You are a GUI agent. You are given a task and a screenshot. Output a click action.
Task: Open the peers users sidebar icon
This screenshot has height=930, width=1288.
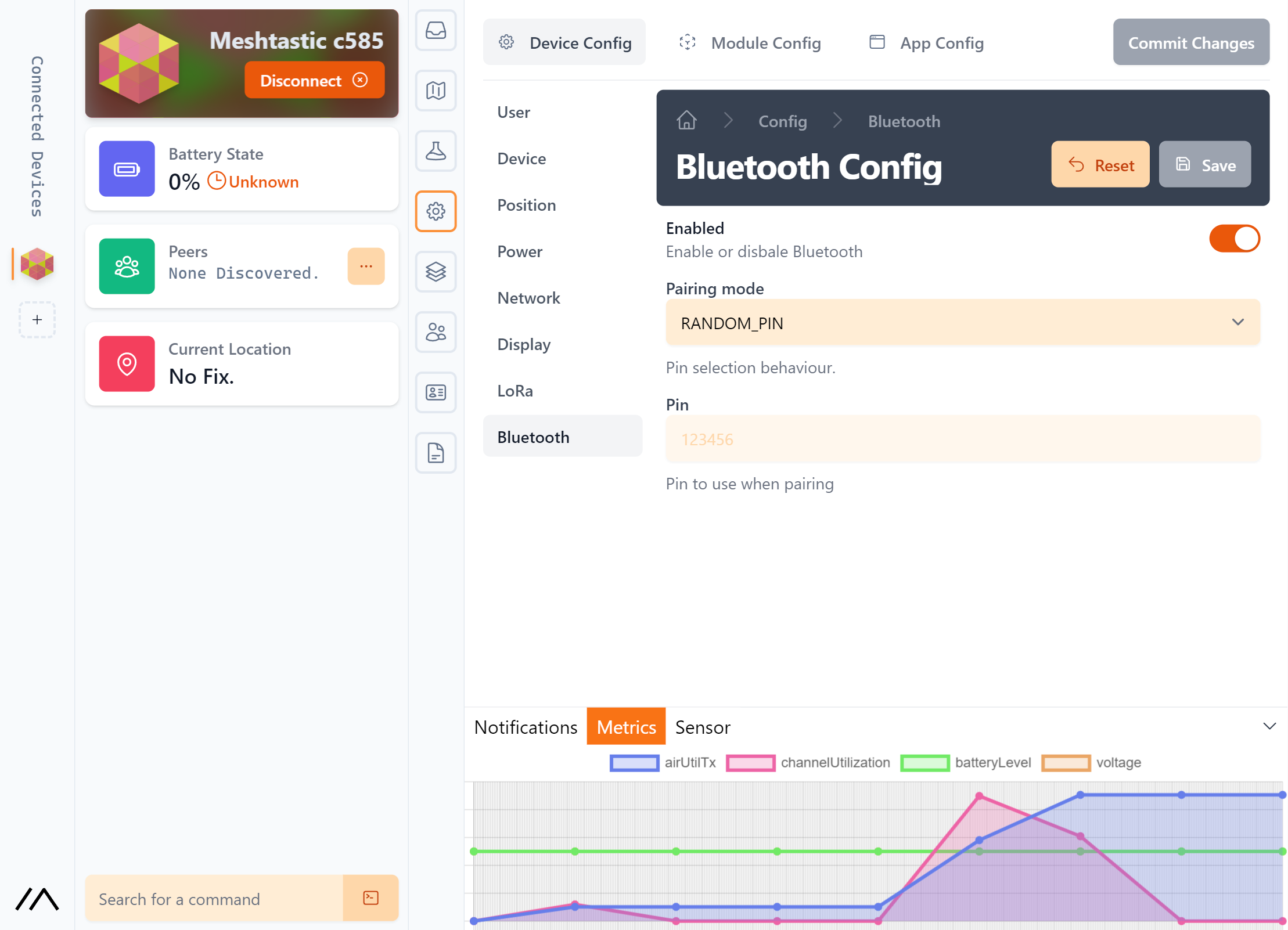click(x=436, y=332)
